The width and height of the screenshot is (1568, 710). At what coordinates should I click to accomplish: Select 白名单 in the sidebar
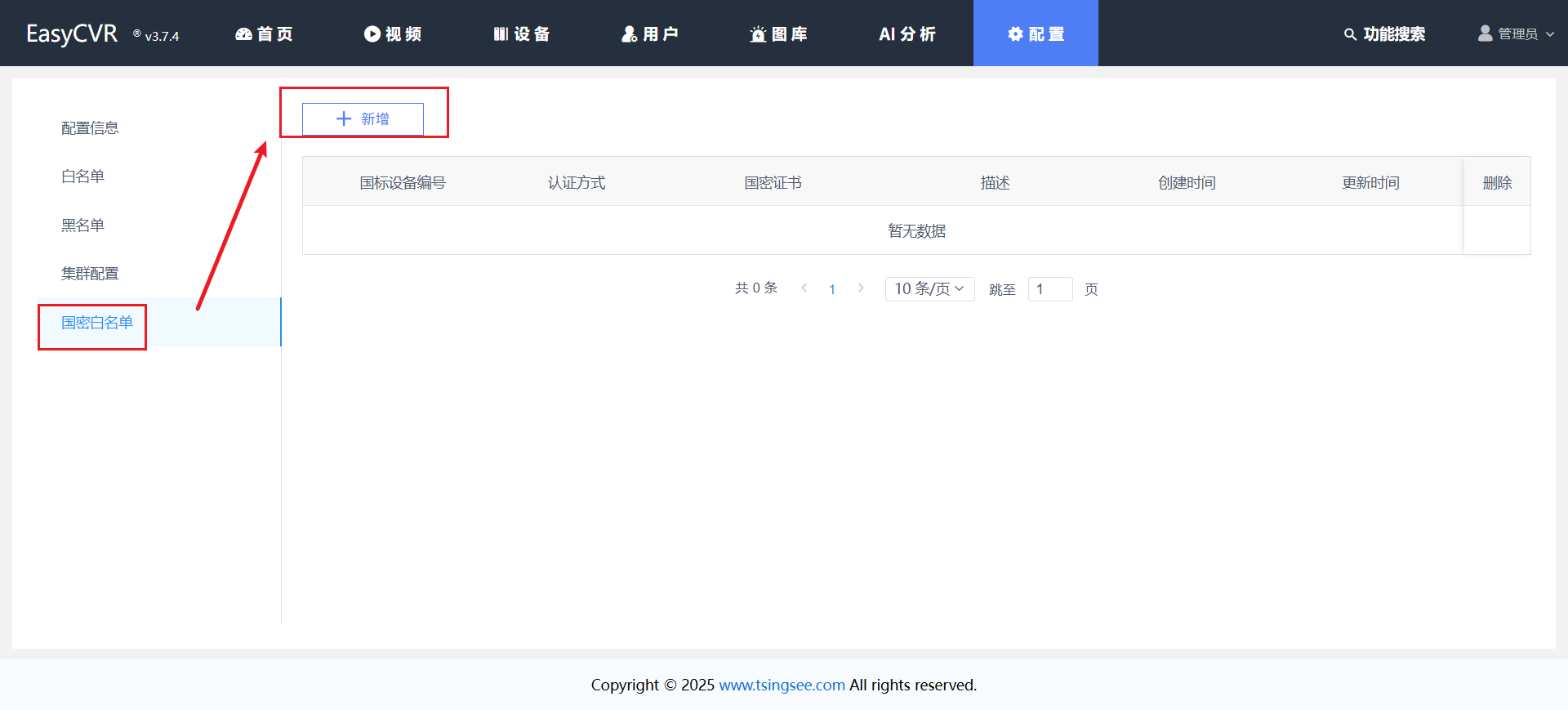(82, 176)
